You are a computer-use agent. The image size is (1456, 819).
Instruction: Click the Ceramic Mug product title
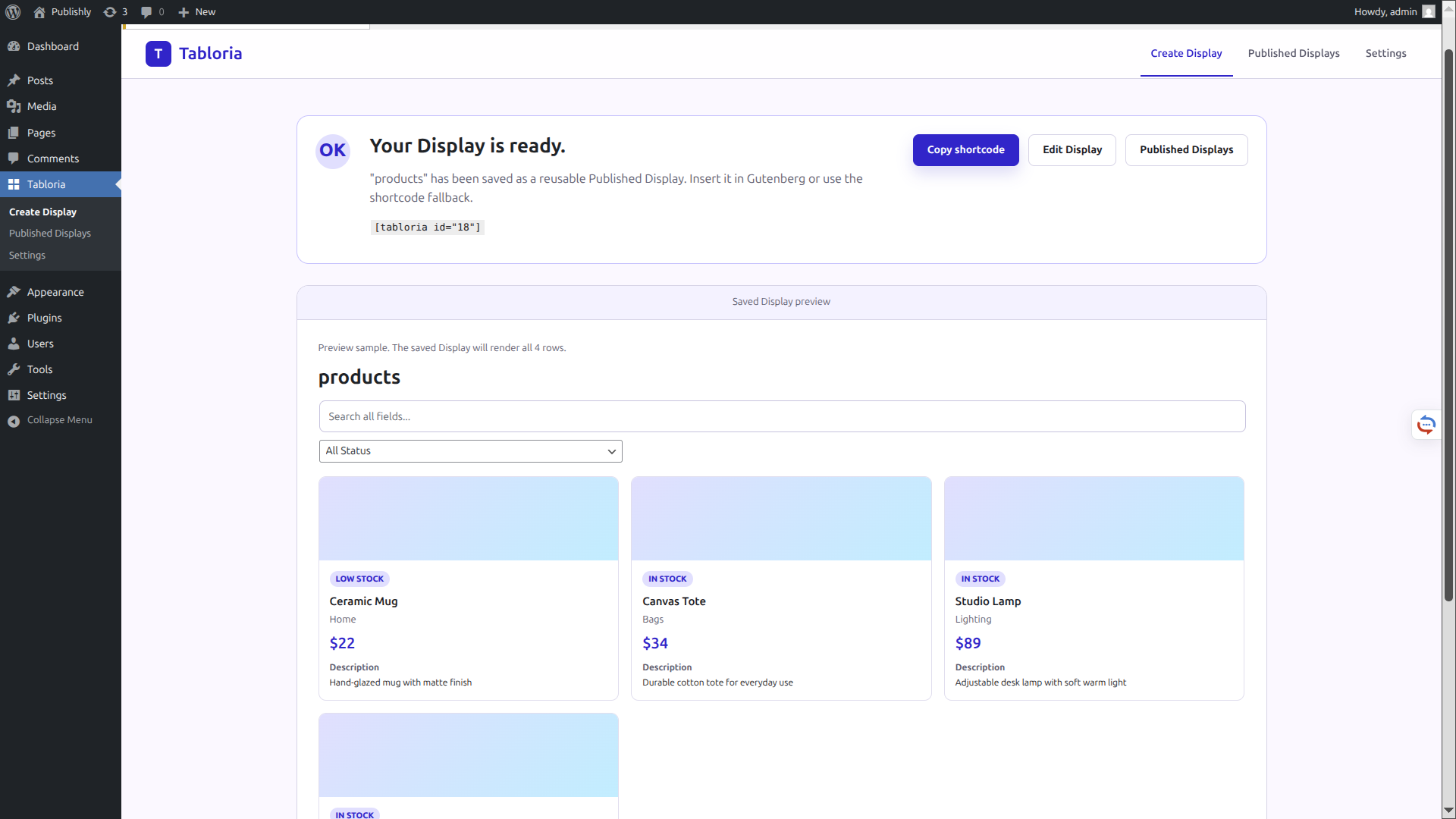(363, 601)
